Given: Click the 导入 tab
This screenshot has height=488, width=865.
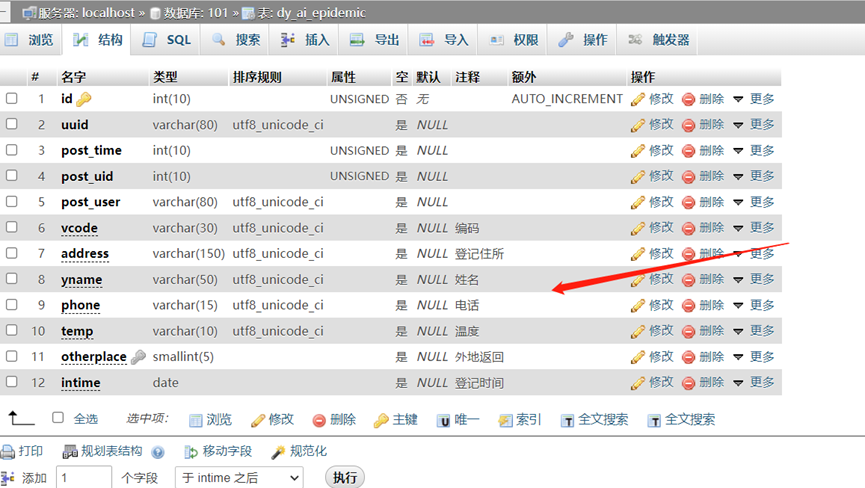Looking at the screenshot, I should 444,40.
